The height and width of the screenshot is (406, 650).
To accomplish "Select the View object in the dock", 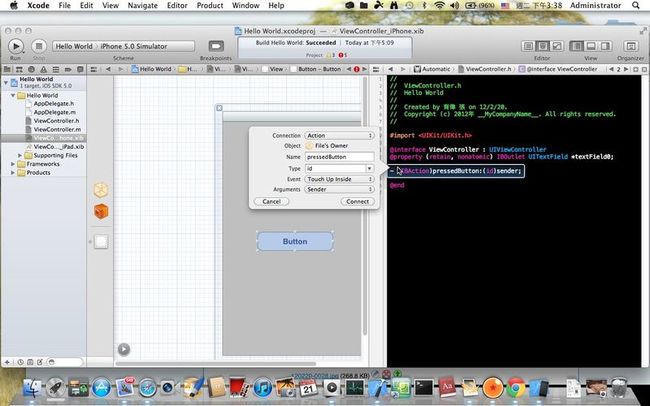I will 101,241.
